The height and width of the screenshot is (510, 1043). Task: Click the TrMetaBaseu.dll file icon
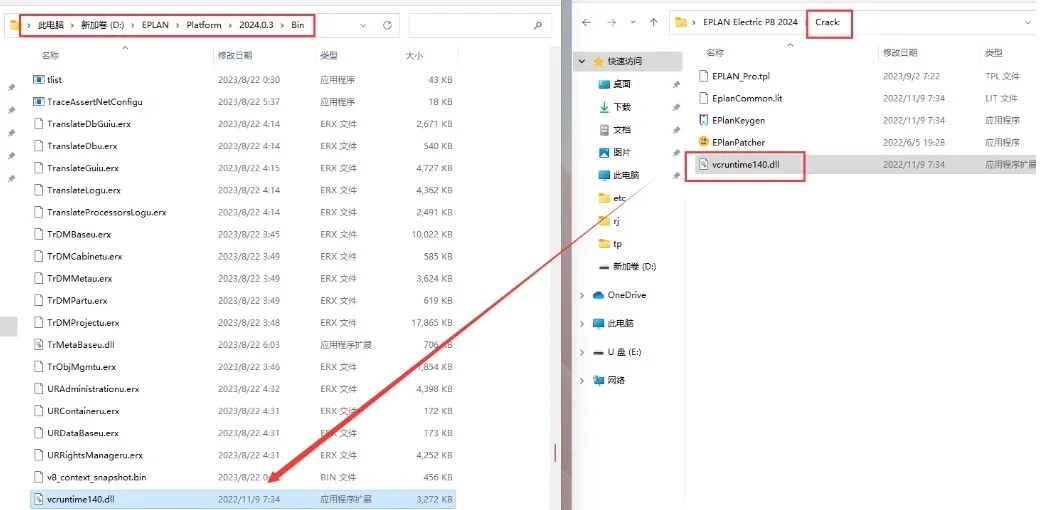[x=38, y=344]
